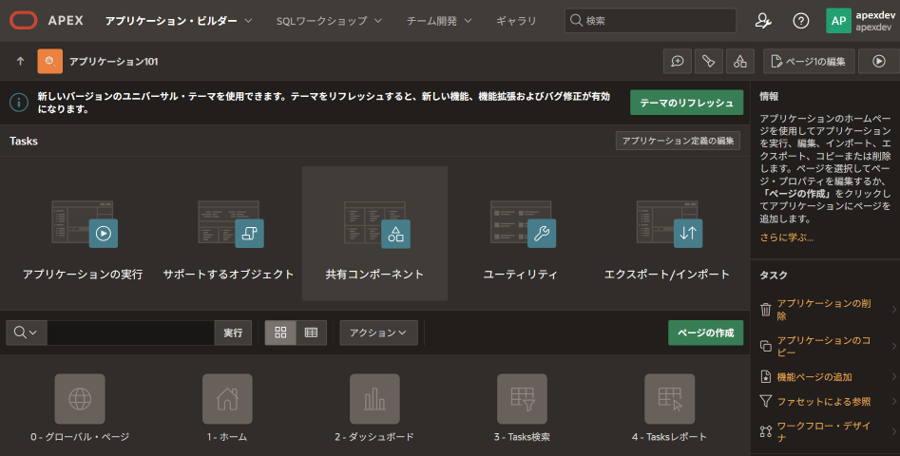Click the copy icon beside アプリケーションのコピー
The width and height of the screenshot is (900, 456).
click(x=766, y=346)
